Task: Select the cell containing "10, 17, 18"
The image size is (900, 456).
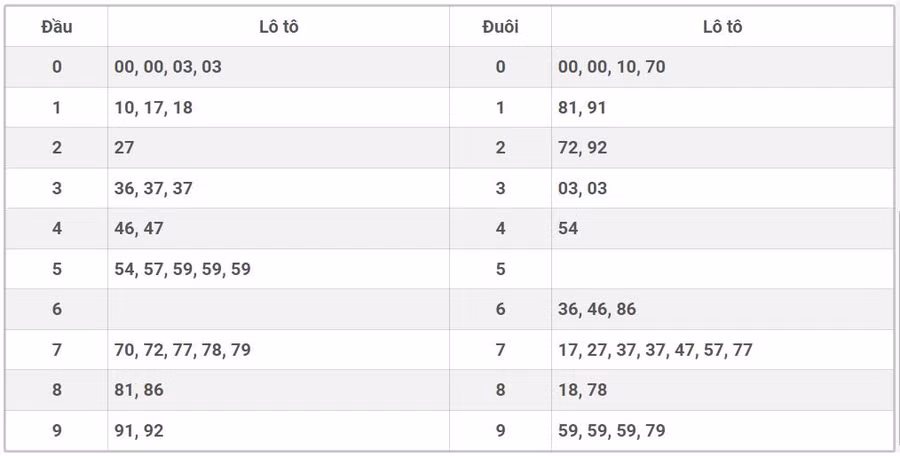Action: tap(153, 108)
